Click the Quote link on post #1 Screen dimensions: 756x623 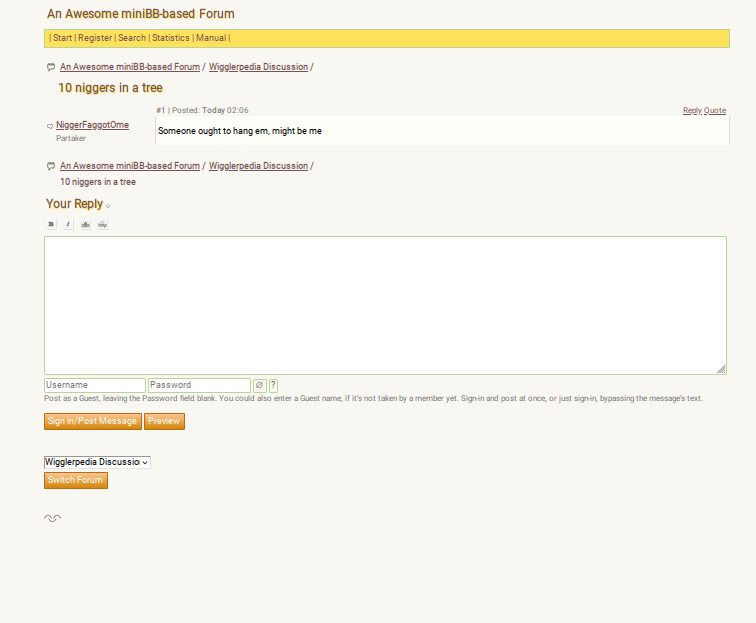pos(715,110)
